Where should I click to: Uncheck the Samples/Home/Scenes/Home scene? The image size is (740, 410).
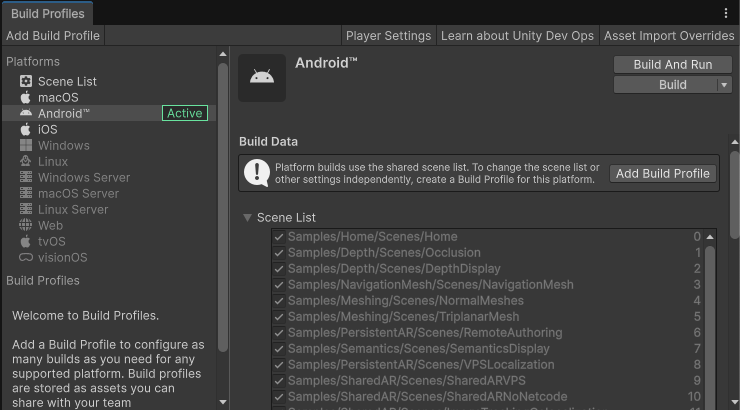(x=279, y=237)
